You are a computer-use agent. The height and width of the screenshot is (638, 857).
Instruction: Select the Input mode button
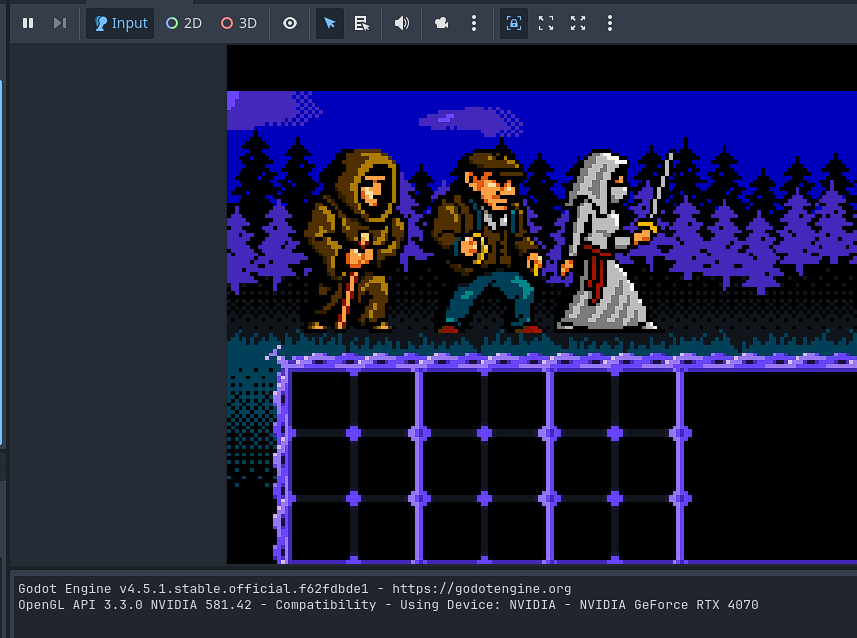coord(120,23)
